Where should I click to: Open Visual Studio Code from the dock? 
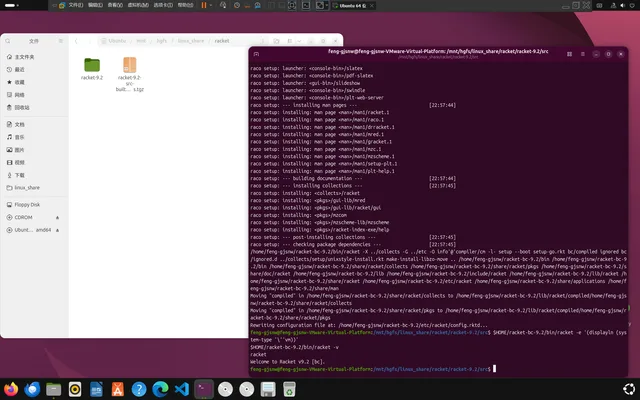182,389
